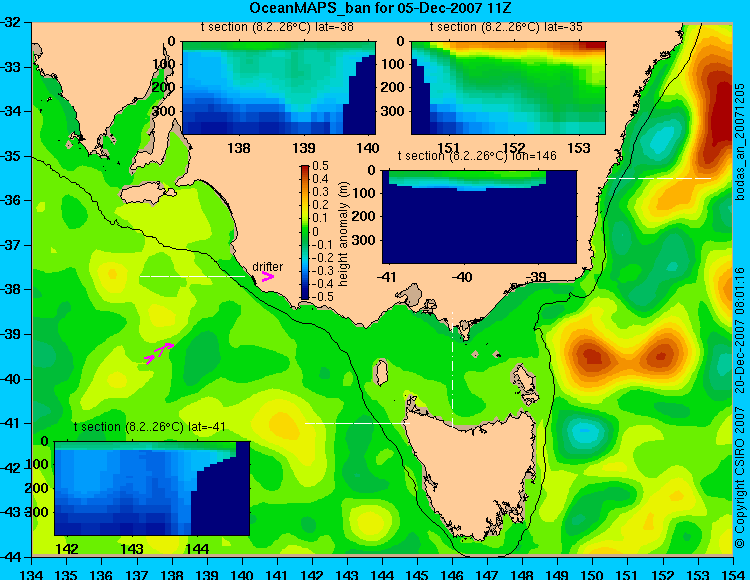Select the caption 't section (8.2..26°C) lat=-38'

pyautogui.click(x=277, y=27)
